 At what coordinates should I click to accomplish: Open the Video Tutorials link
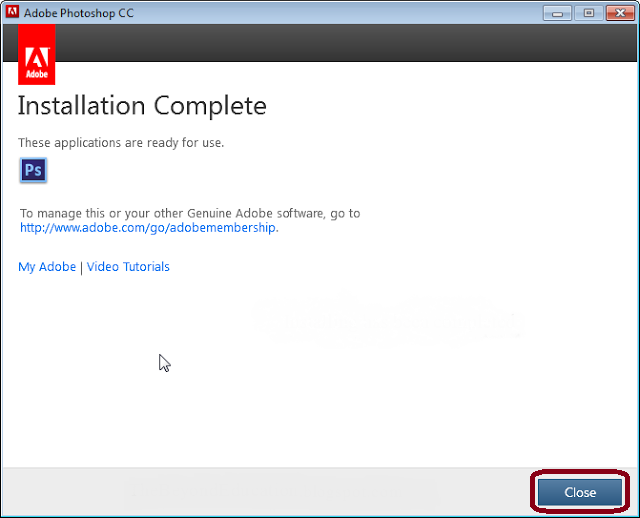tap(128, 267)
